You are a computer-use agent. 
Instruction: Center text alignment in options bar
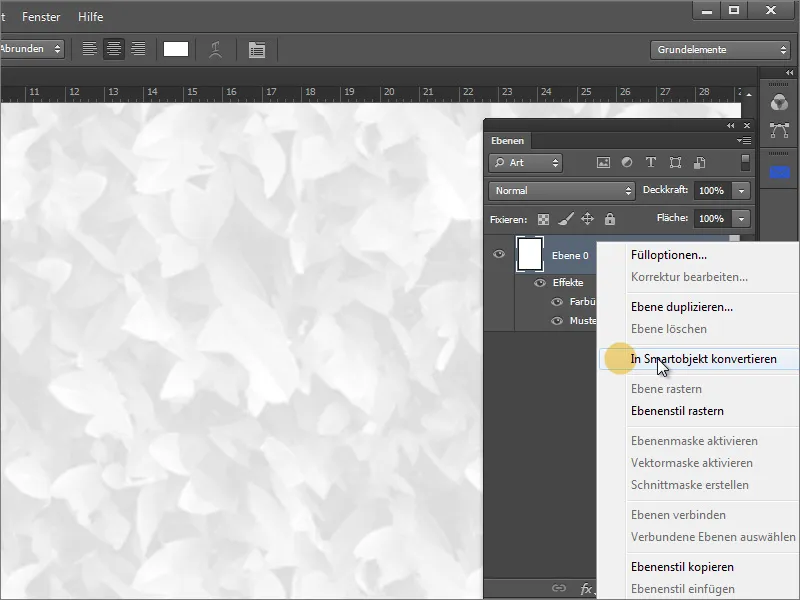pos(114,49)
